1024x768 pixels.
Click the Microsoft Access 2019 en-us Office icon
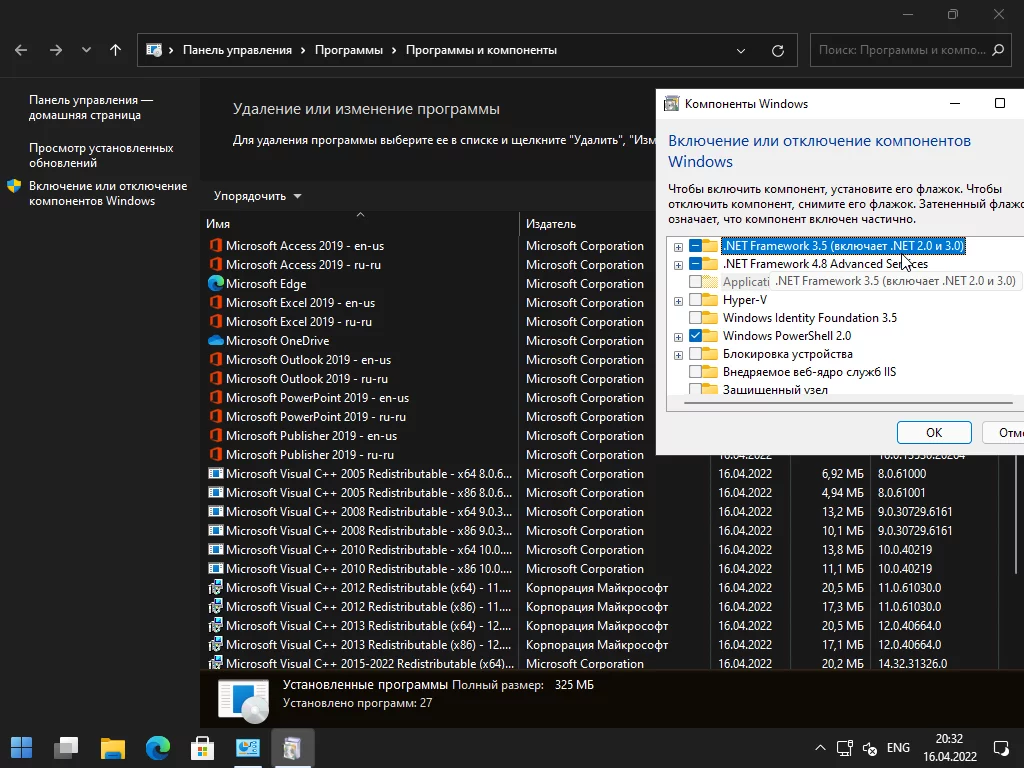(x=215, y=246)
